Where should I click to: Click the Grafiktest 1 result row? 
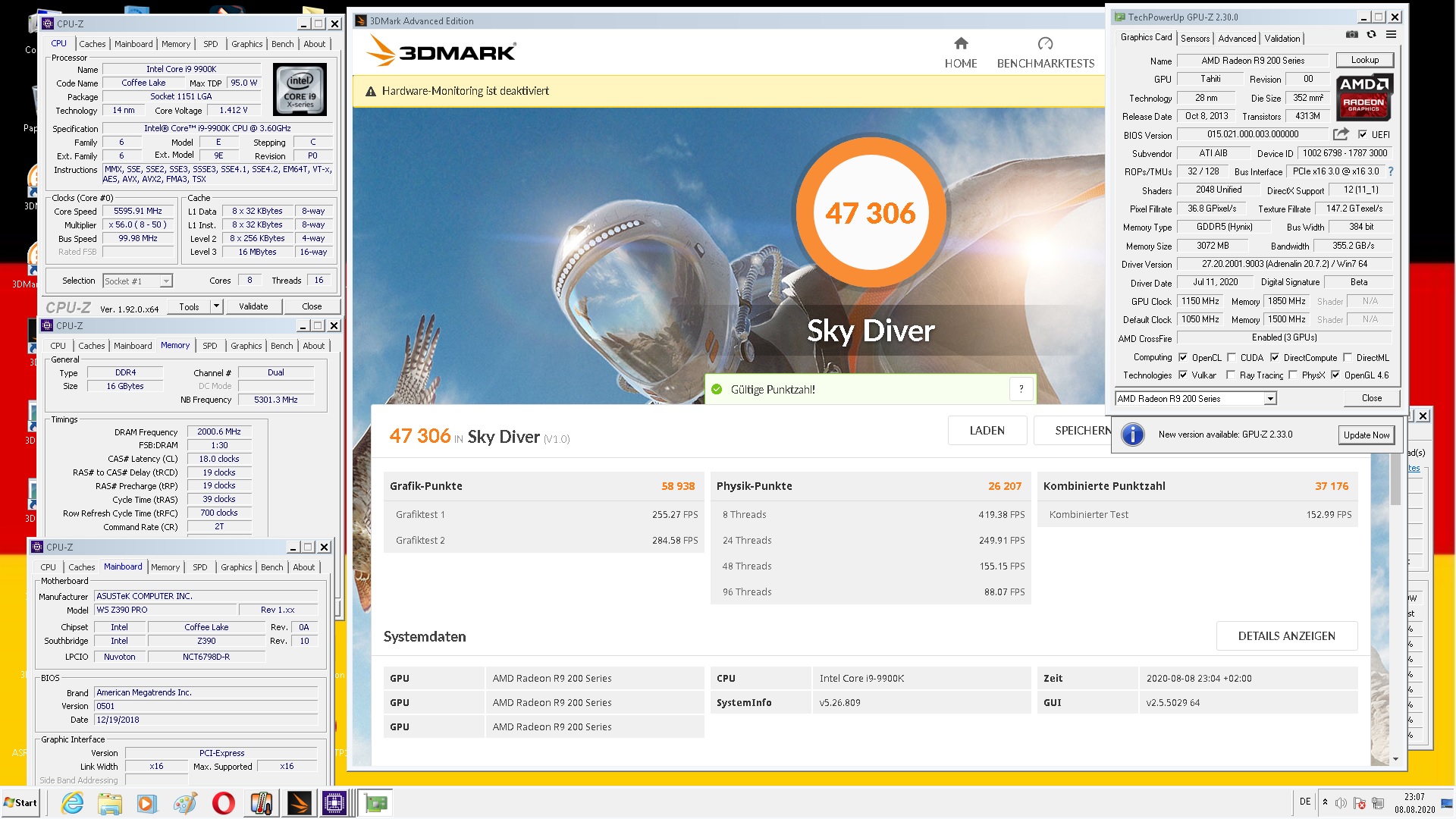click(x=544, y=515)
